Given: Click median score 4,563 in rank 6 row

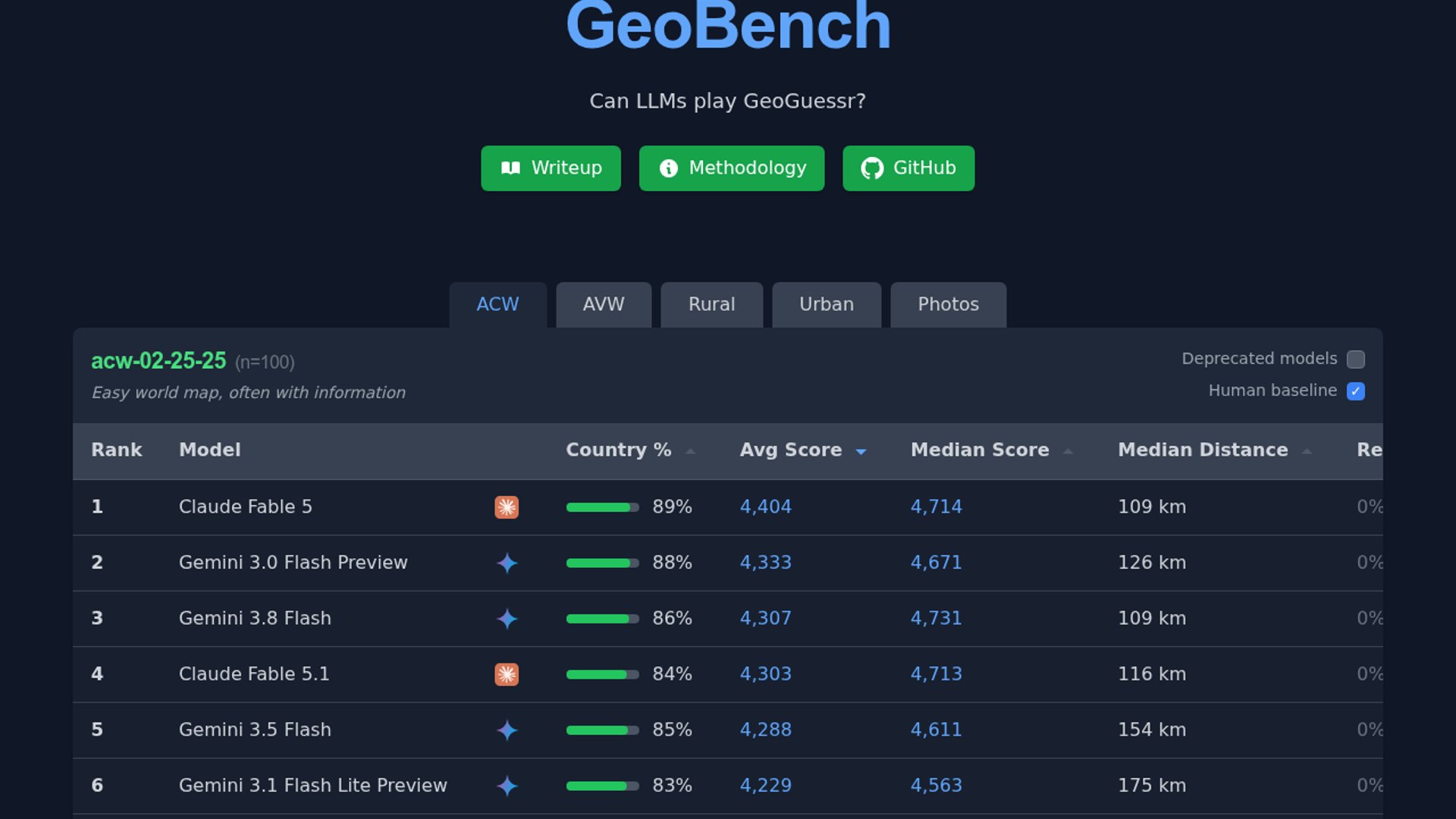Looking at the screenshot, I should coord(936,786).
